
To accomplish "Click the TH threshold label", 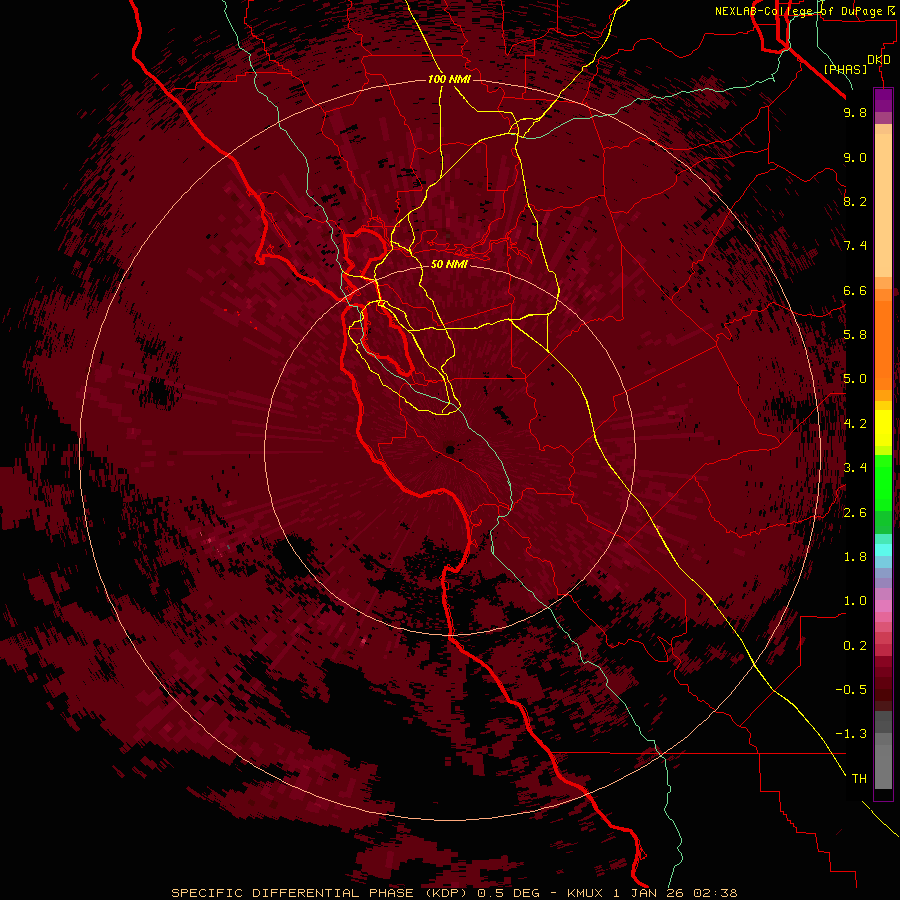I will click(x=859, y=779).
